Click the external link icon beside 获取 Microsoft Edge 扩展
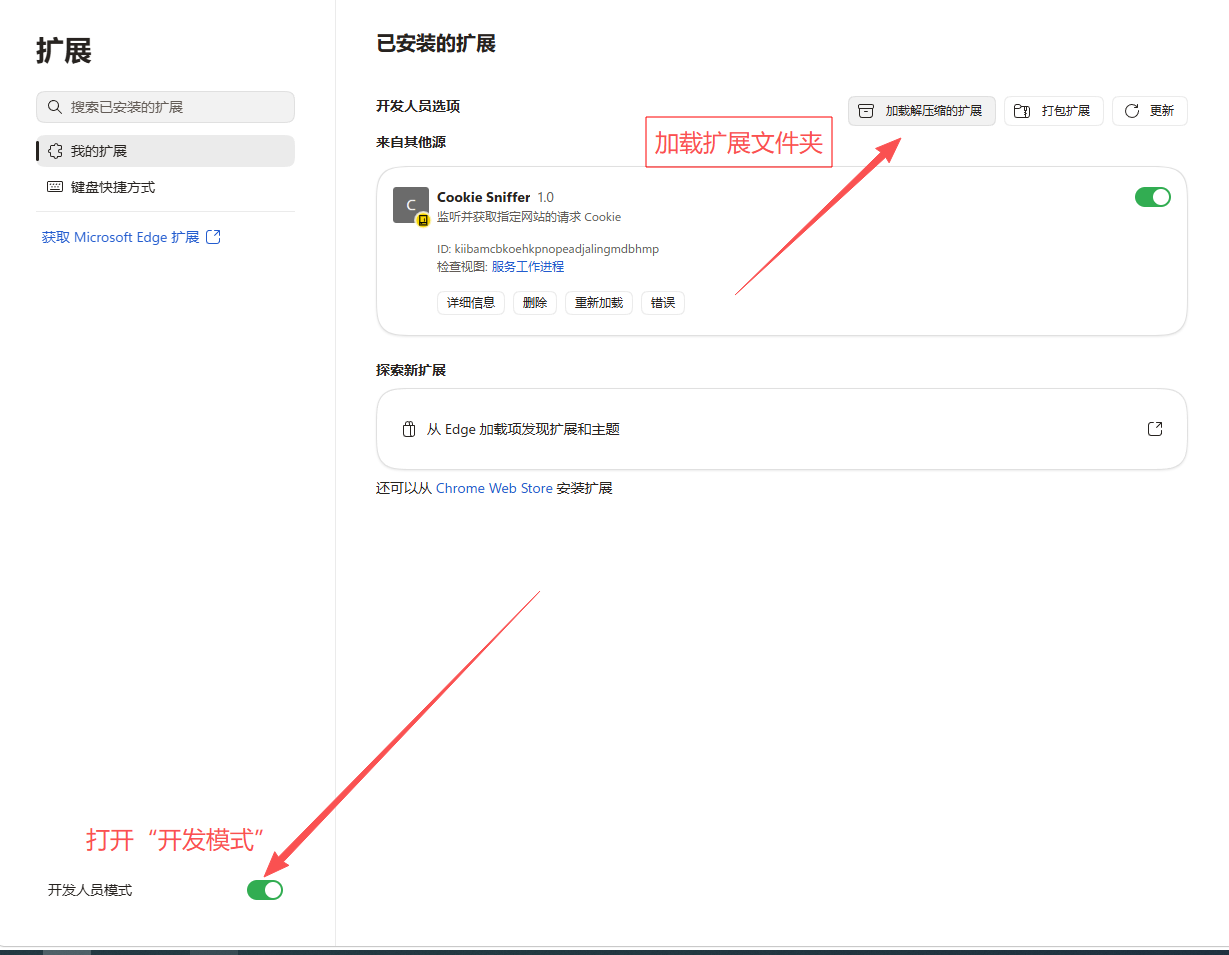This screenshot has height=955, width=1229. tap(213, 237)
